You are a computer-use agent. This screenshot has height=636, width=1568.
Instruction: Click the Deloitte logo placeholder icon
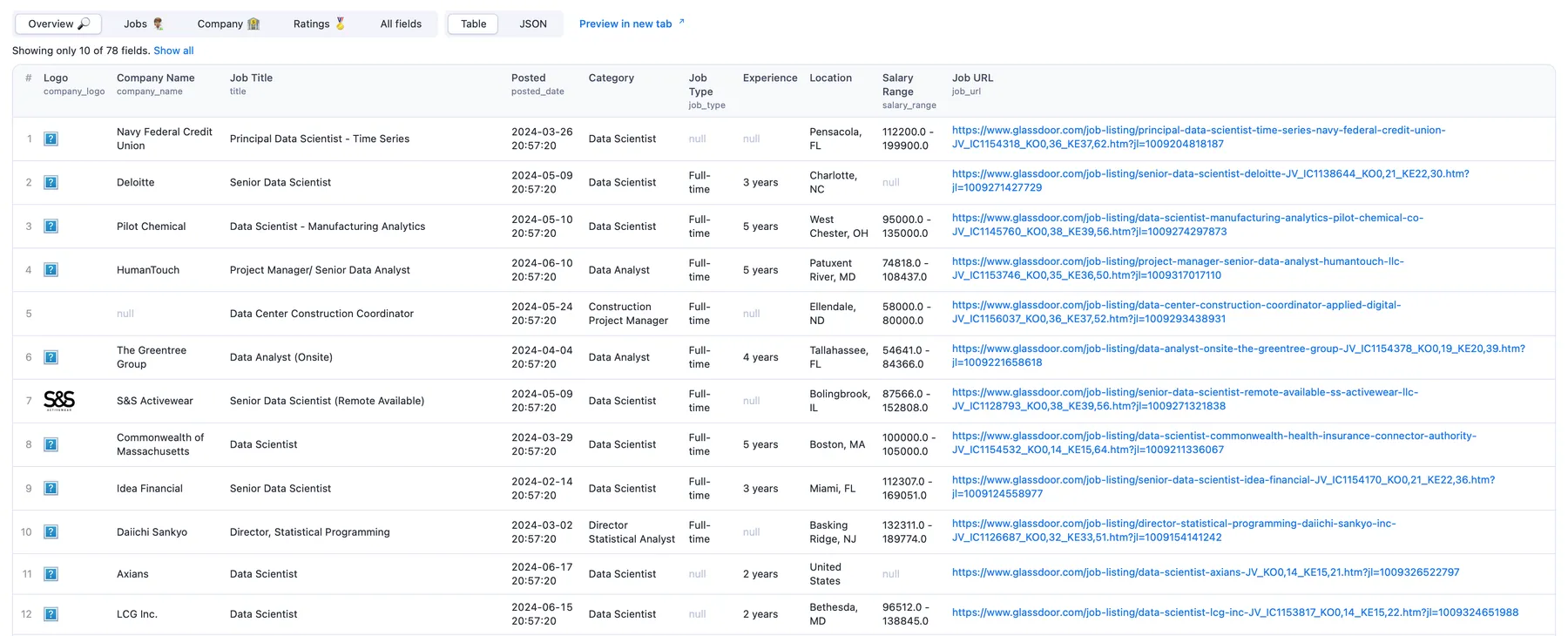click(51, 182)
